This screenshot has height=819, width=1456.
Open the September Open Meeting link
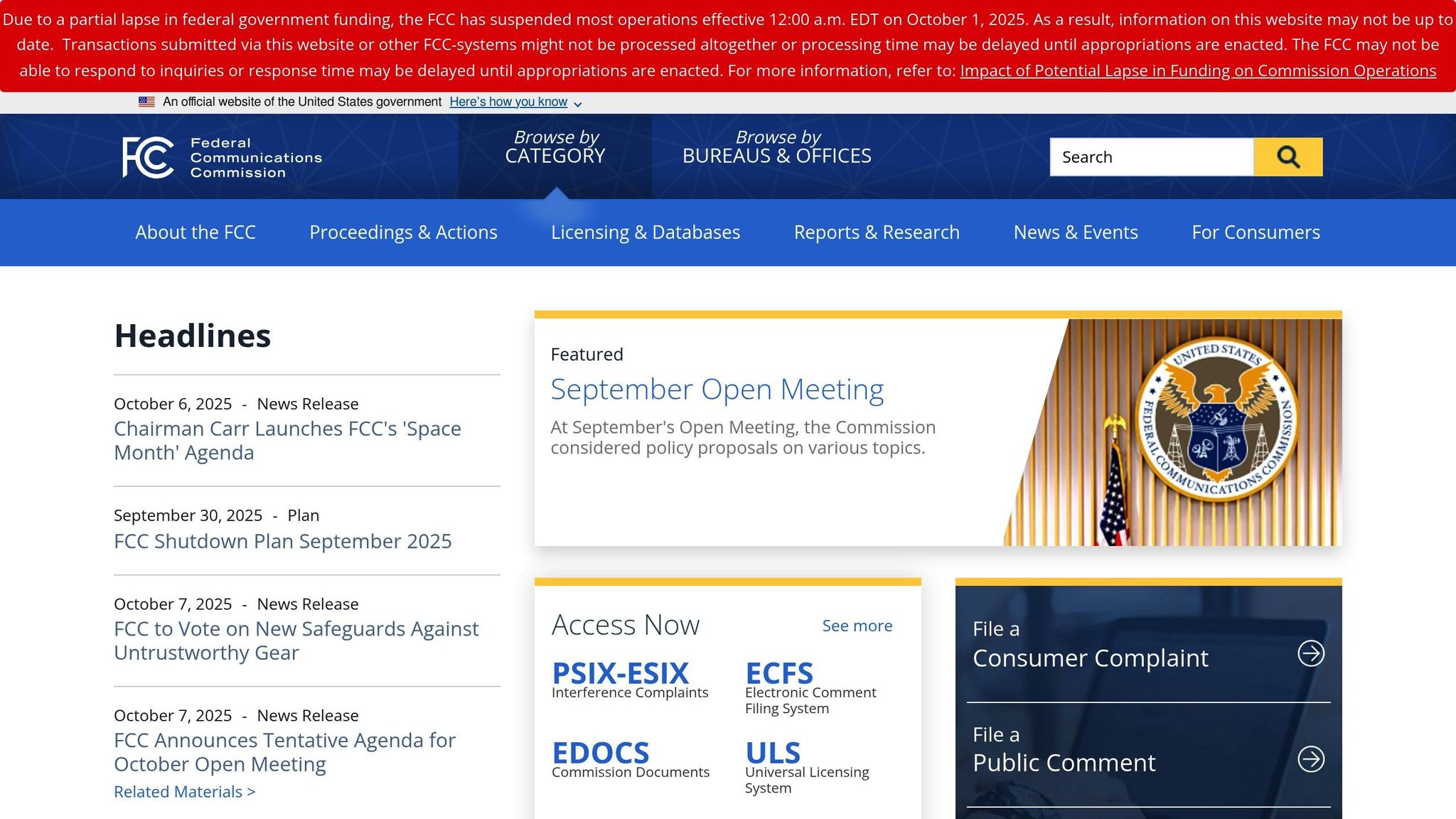(717, 390)
